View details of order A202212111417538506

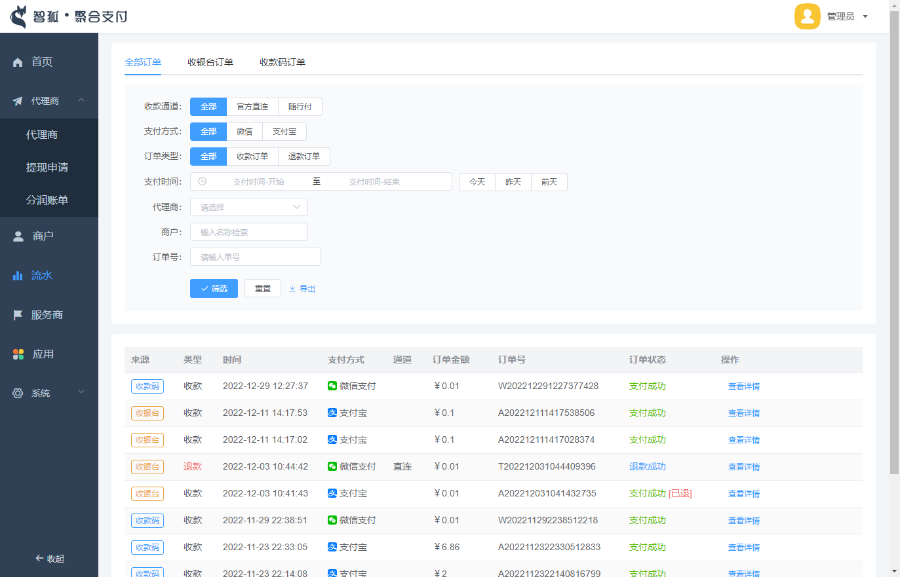coord(744,413)
